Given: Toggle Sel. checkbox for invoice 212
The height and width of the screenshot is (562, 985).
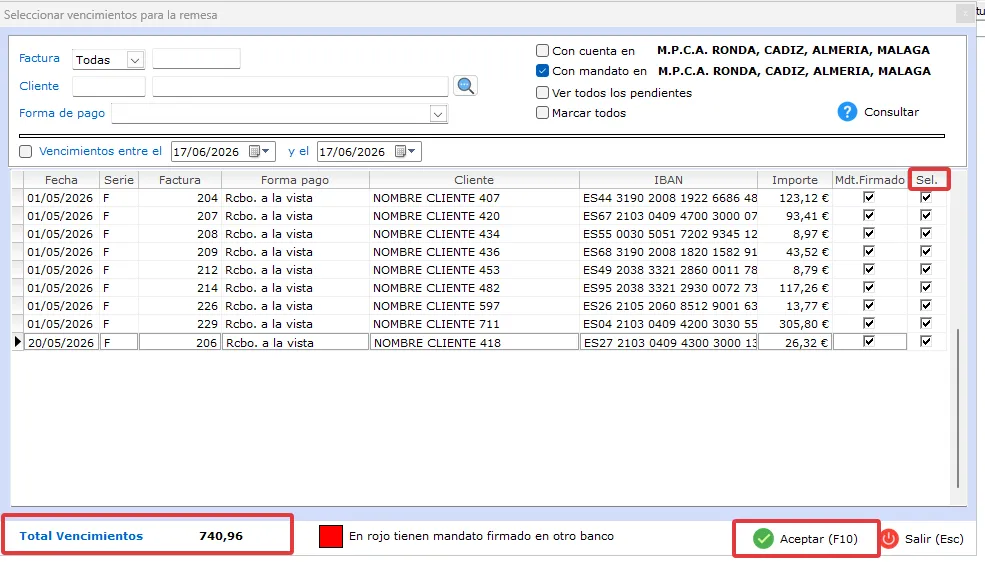Looking at the screenshot, I should click(925, 269).
